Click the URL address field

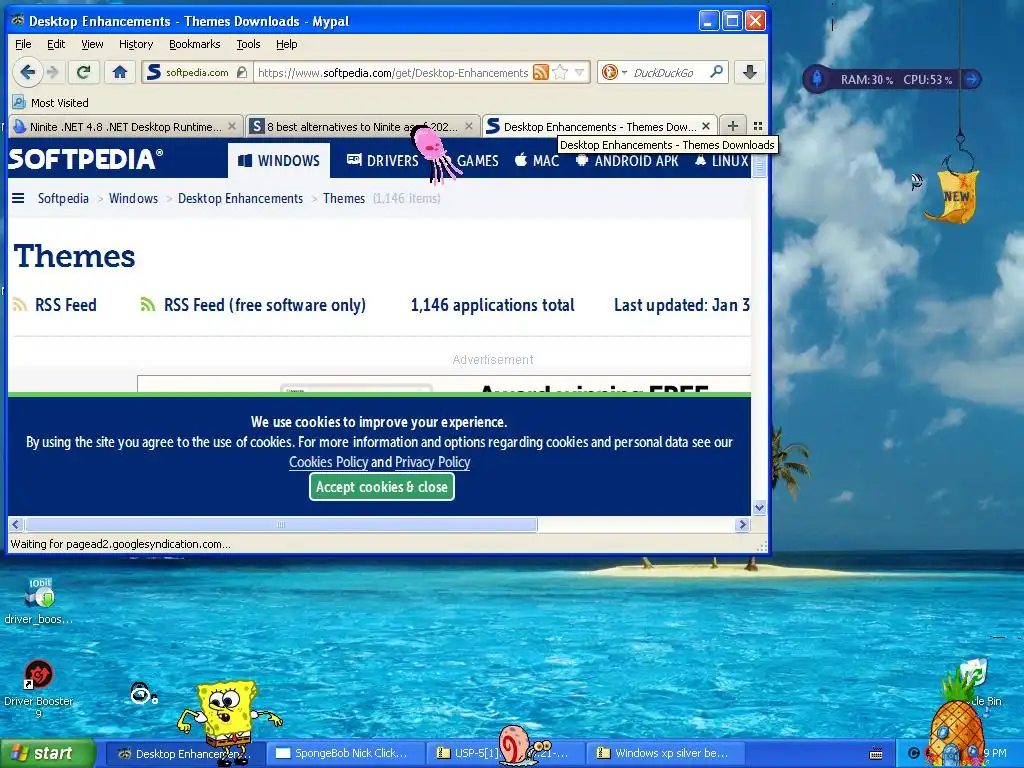(392, 72)
